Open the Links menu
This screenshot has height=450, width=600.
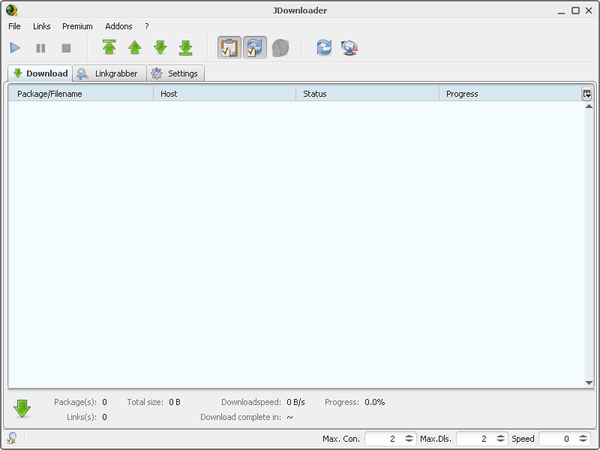(41, 26)
